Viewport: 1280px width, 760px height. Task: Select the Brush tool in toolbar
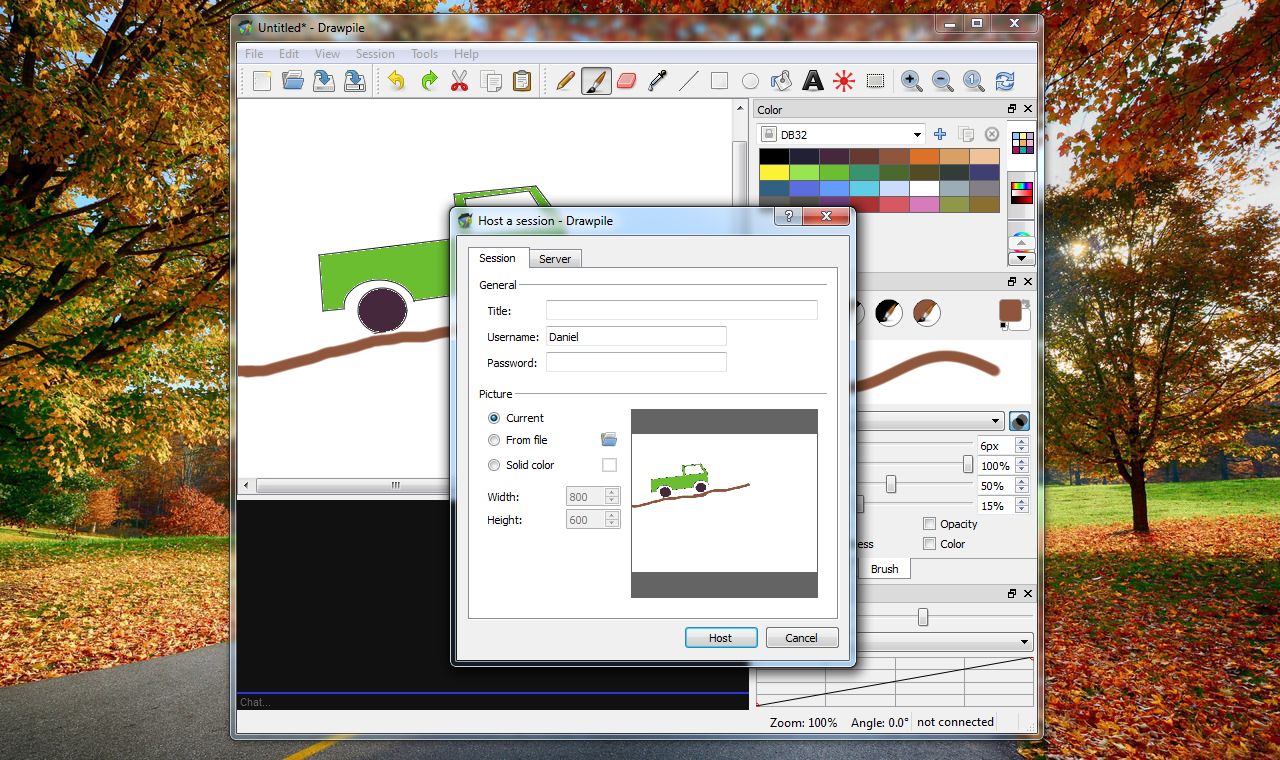[x=596, y=81]
